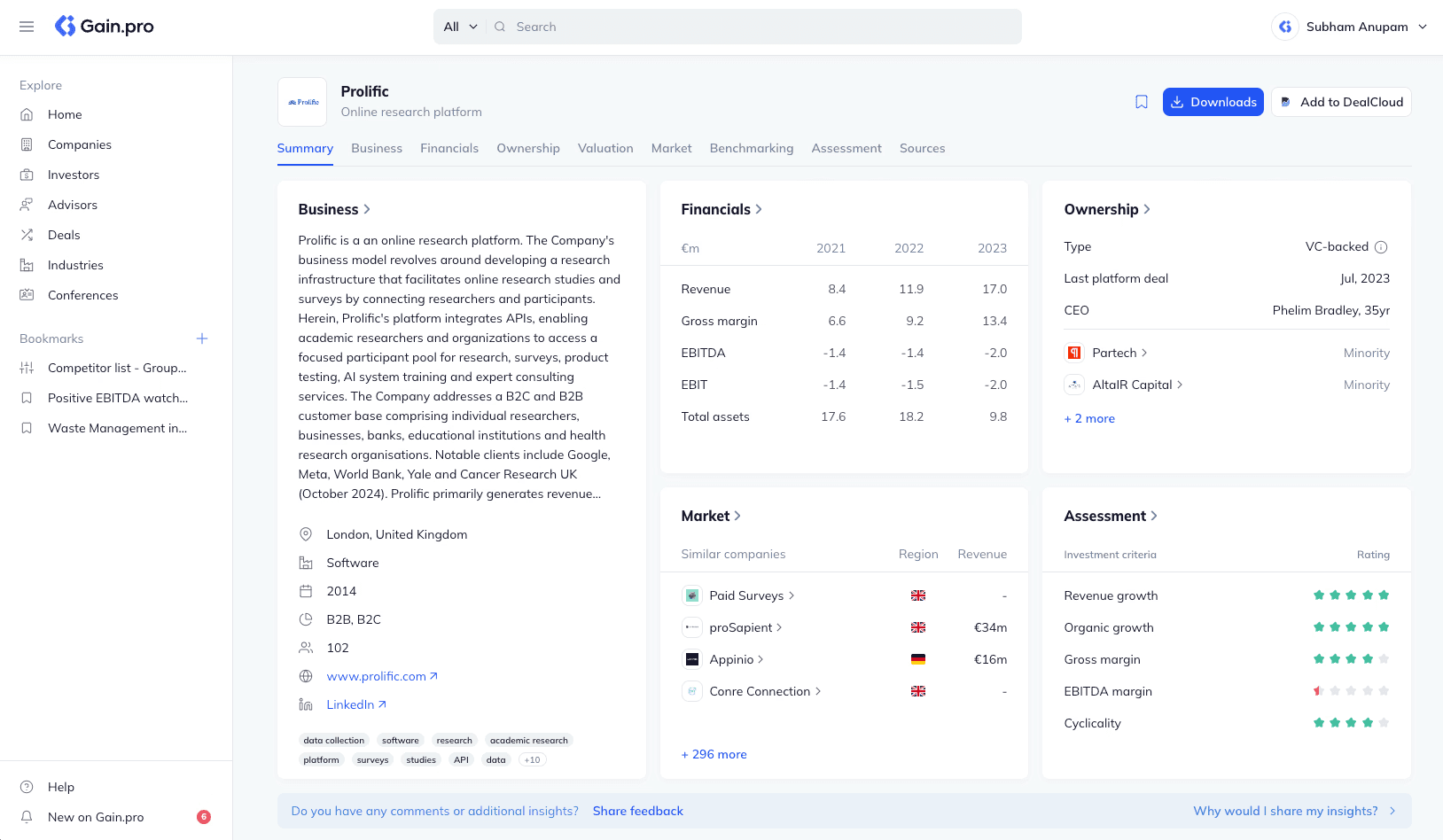This screenshot has height=840, width=1443.
Task: Click the Downloads button
Action: (1213, 102)
